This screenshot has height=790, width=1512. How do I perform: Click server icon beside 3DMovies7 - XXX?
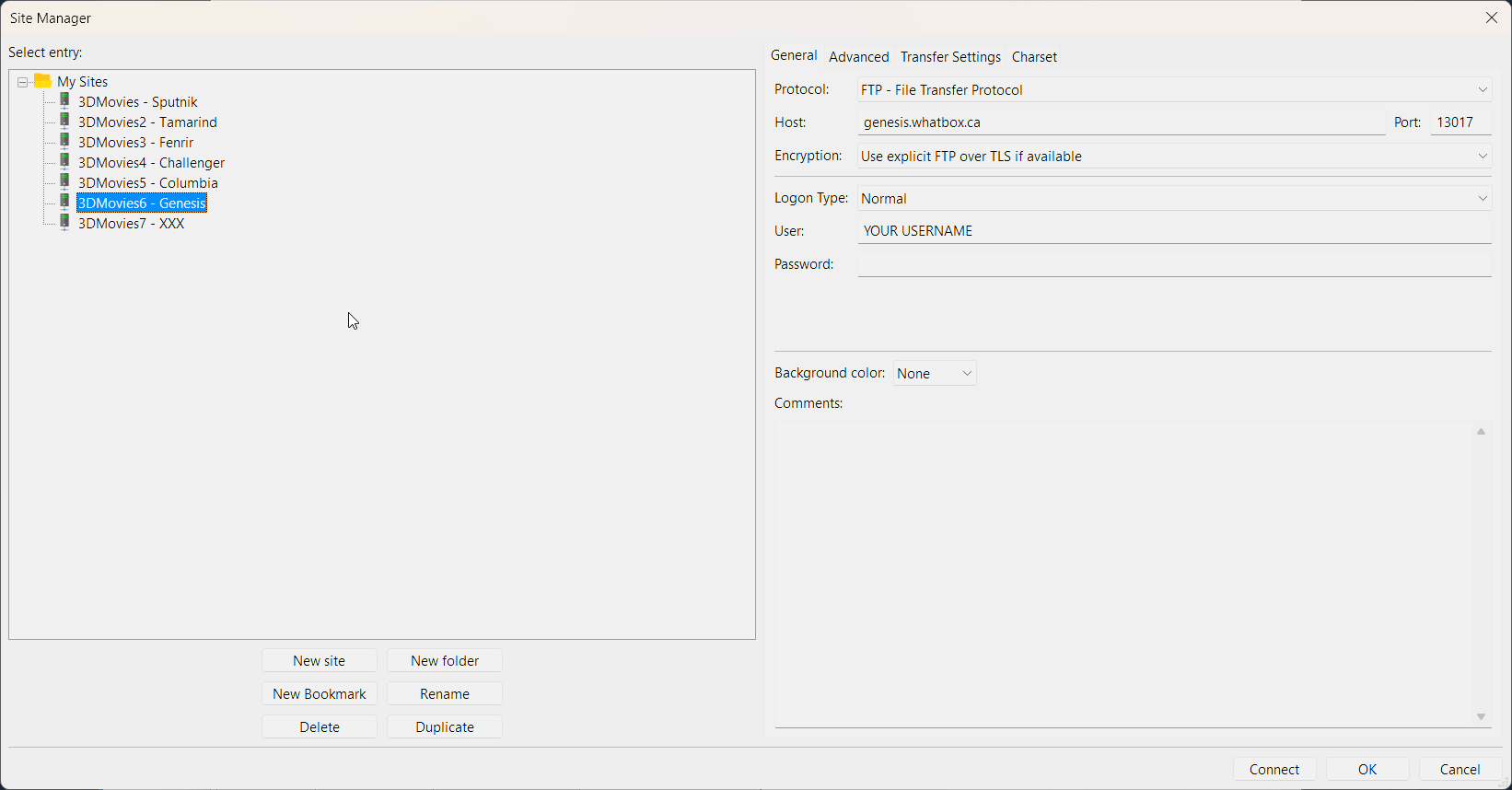click(x=64, y=223)
